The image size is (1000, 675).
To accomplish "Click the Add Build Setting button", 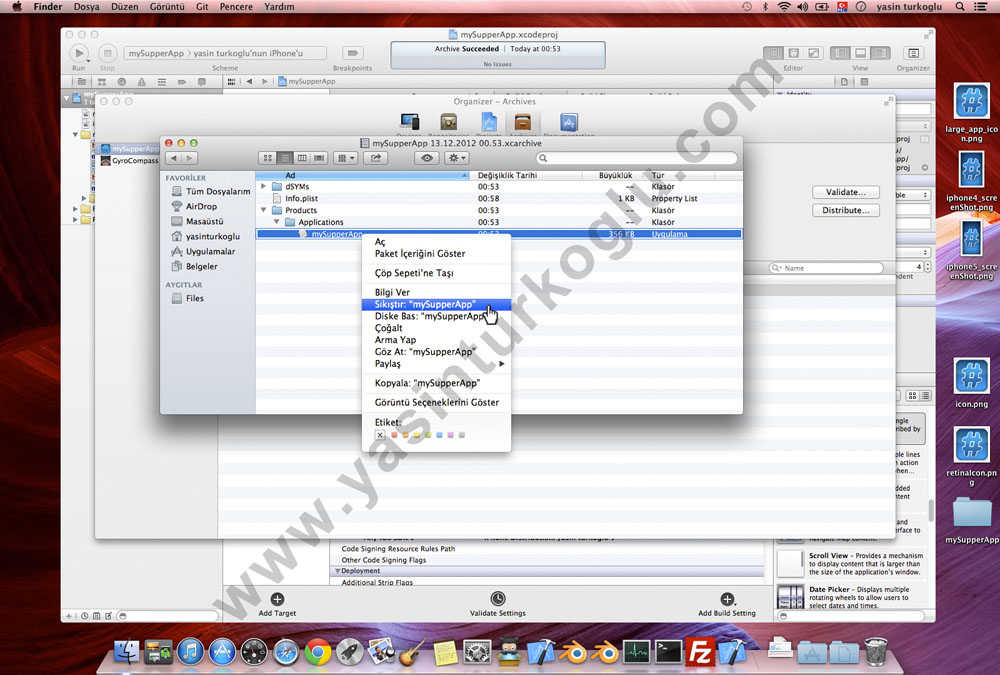I will (x=726, y=604).
